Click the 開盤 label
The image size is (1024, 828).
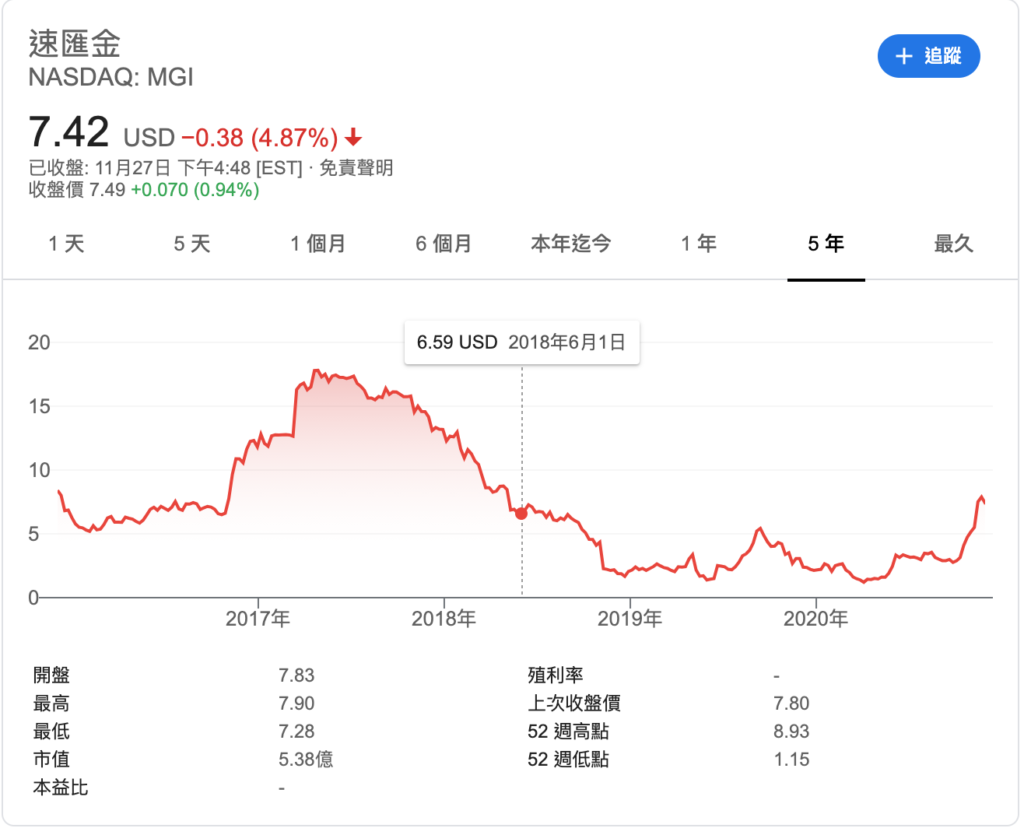51,675
